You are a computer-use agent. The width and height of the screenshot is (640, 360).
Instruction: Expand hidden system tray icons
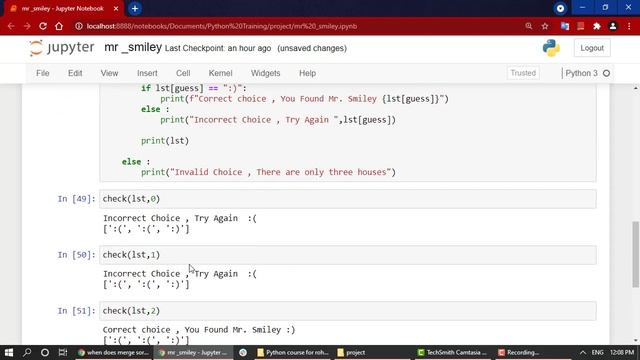click(x=583, y=352)
